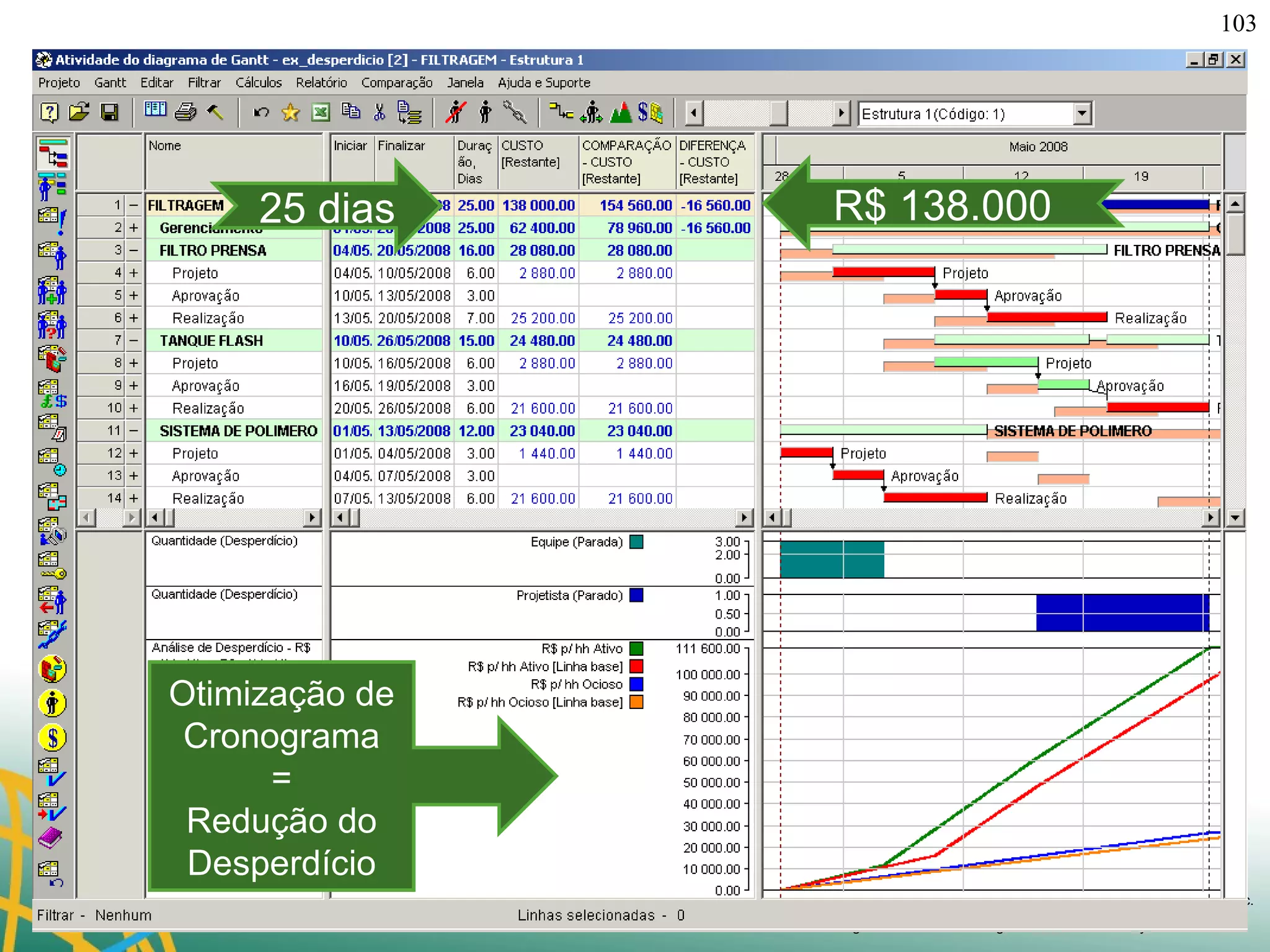
Task: Open the Cálculos menu
Action: point(258,82)
